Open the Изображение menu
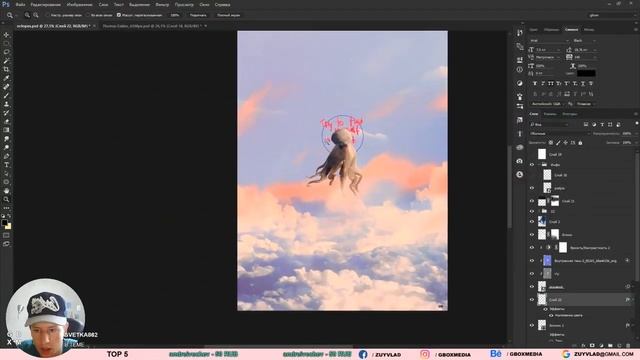This screenshot has width=640, height=360. click(x=80, y=5)
